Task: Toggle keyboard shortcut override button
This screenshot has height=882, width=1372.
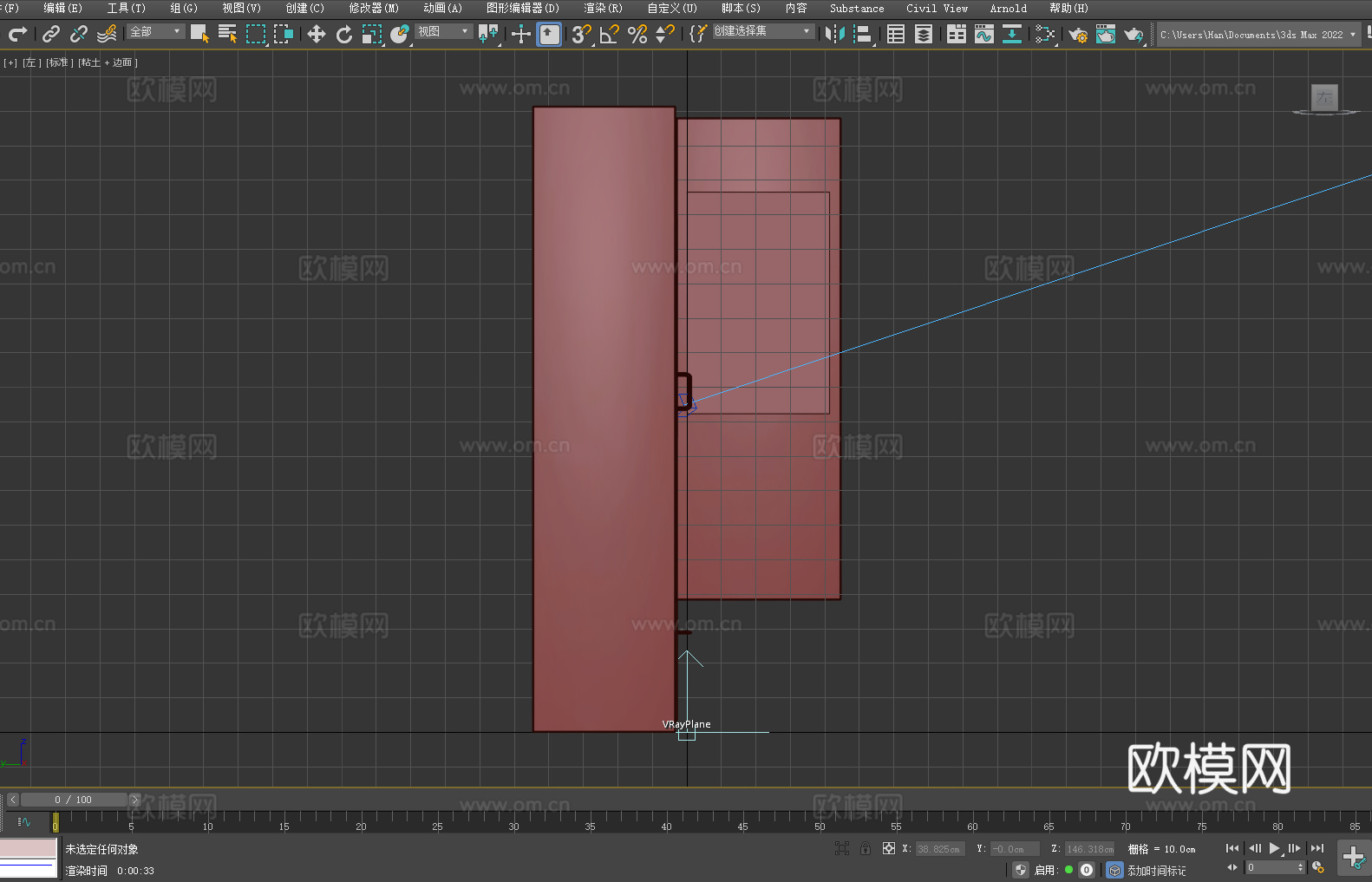Action: point(549,34)
